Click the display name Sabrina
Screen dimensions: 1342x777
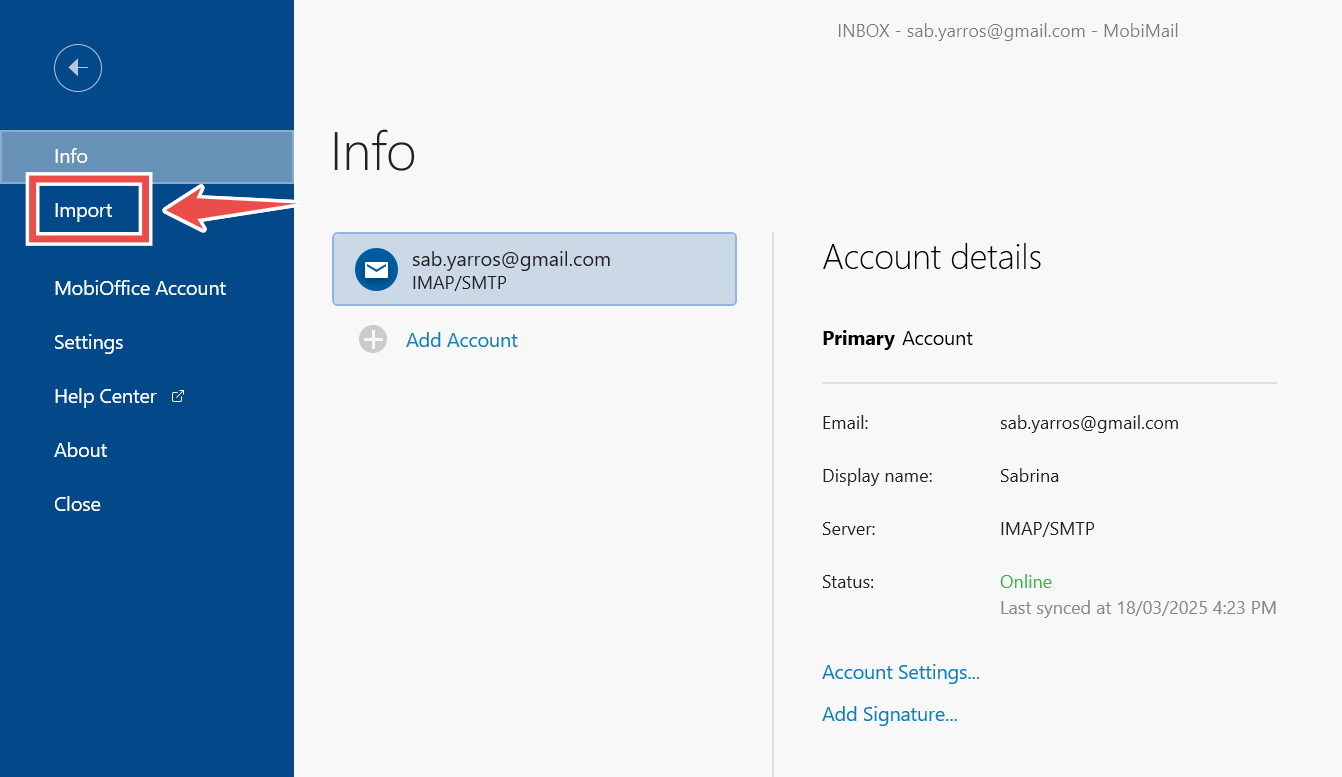[x=1029, y=476]
